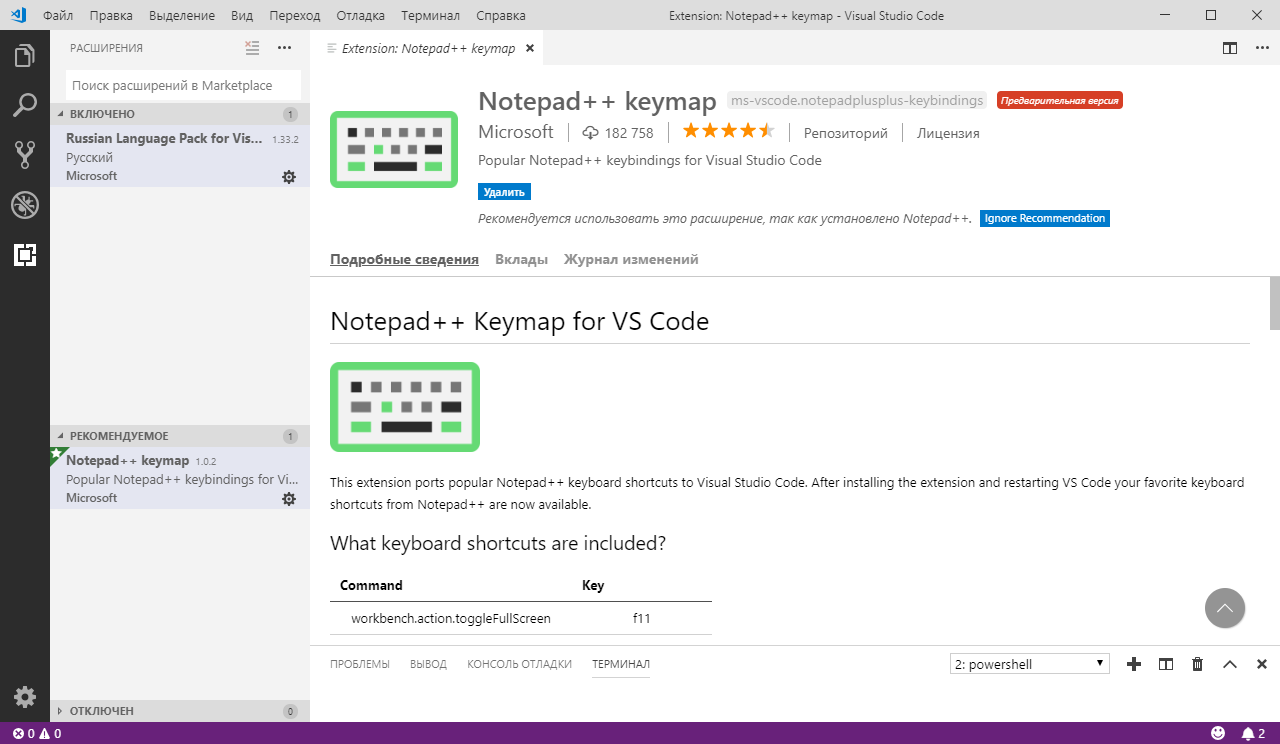
Task: Create a new terminal with plus icon
Action: (1134, 664)
